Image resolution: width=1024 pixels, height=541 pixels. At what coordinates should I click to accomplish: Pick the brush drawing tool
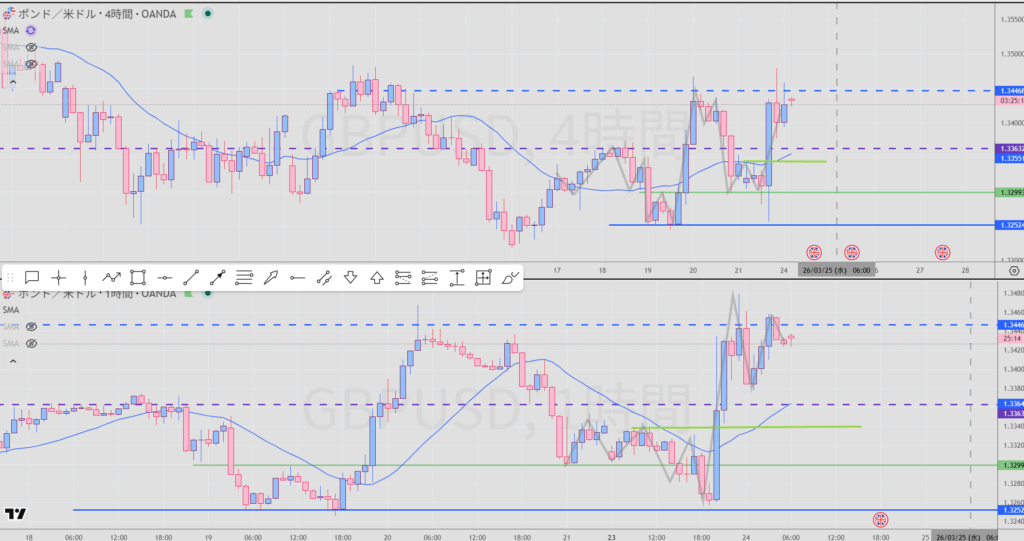point(510,278)
